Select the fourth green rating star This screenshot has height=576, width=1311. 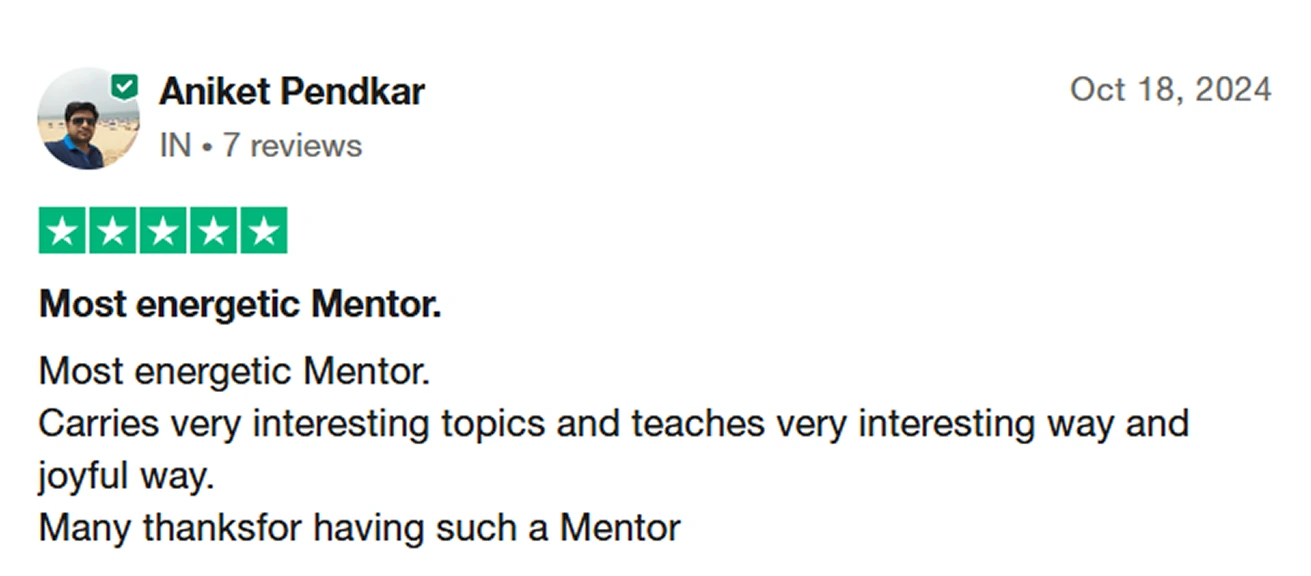213,231
